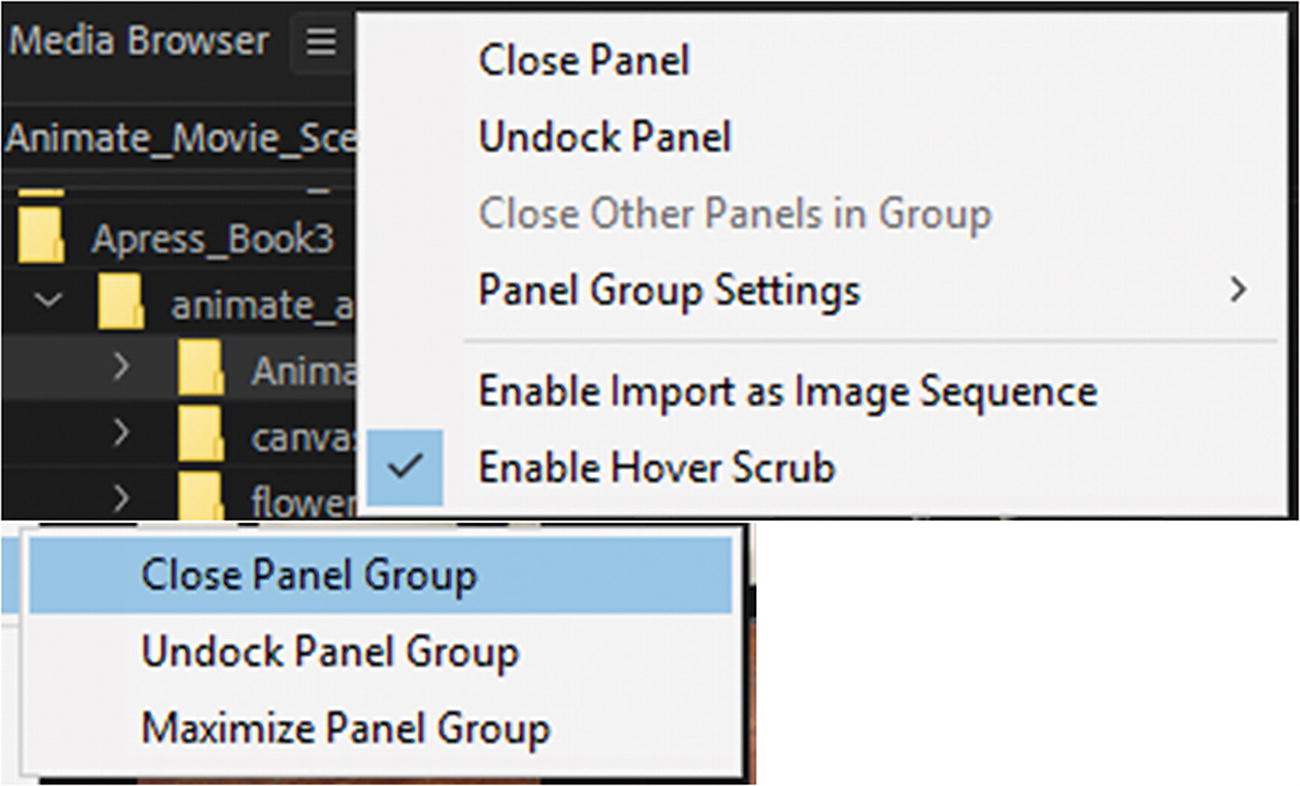The image size is (1300, 786).
Task: Expand the flower folder chevron
Action: pos(121,496)
